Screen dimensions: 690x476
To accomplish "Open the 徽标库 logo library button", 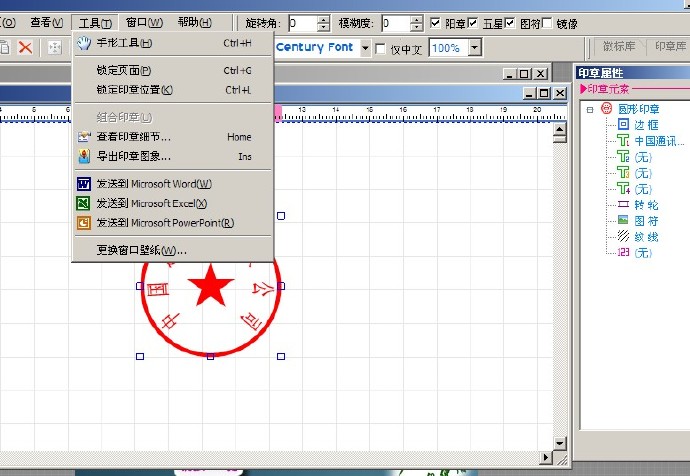I will tap(620, 47).
